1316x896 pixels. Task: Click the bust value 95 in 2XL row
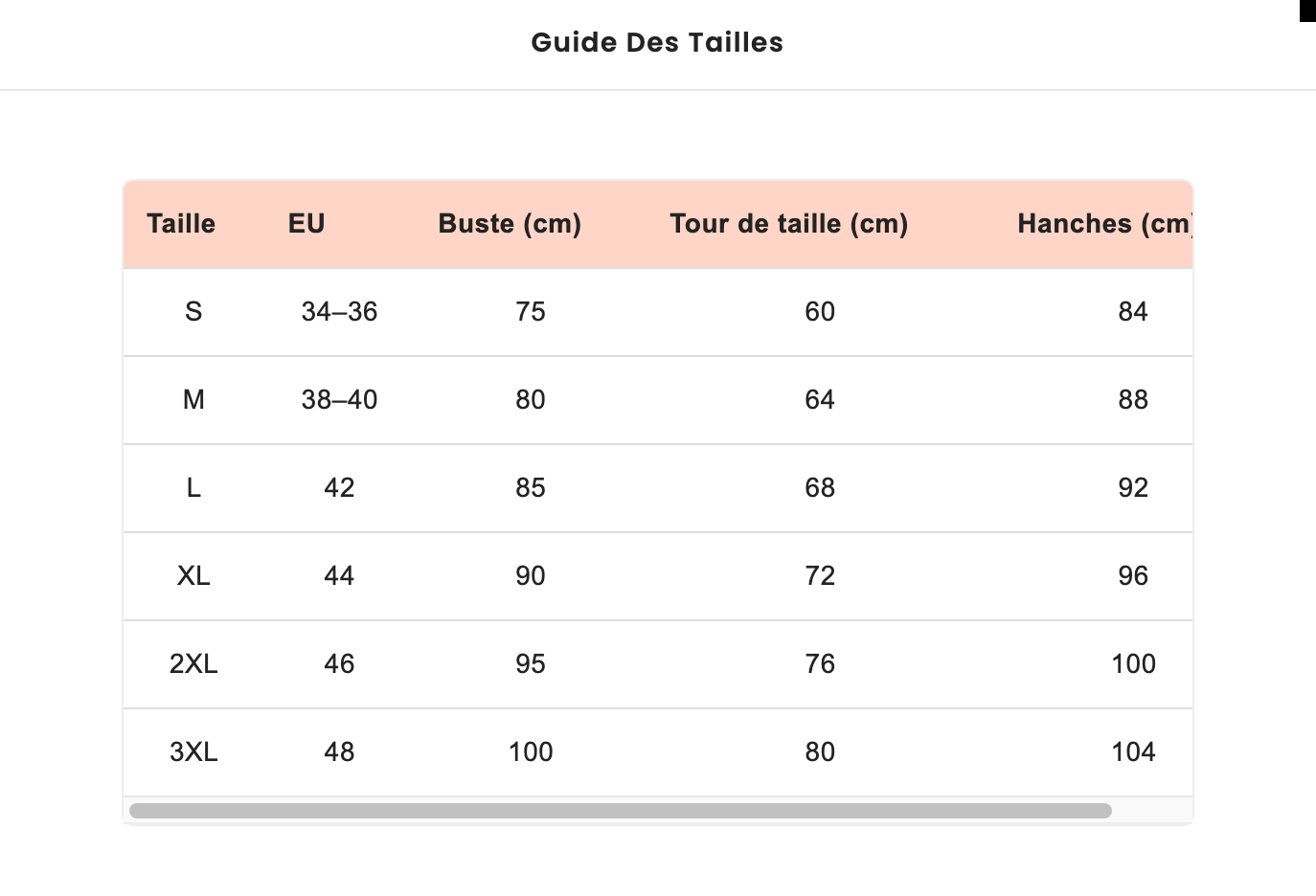click(x=531, y=663)
